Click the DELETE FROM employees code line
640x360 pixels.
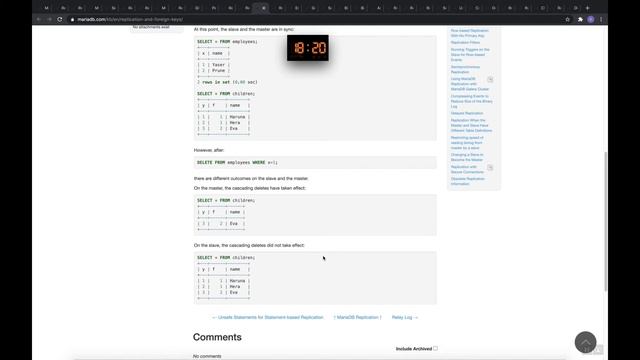point(237,162)
